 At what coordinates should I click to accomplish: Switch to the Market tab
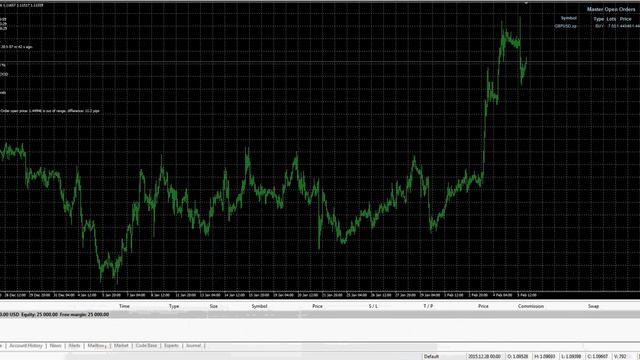[x=121, y=346]
